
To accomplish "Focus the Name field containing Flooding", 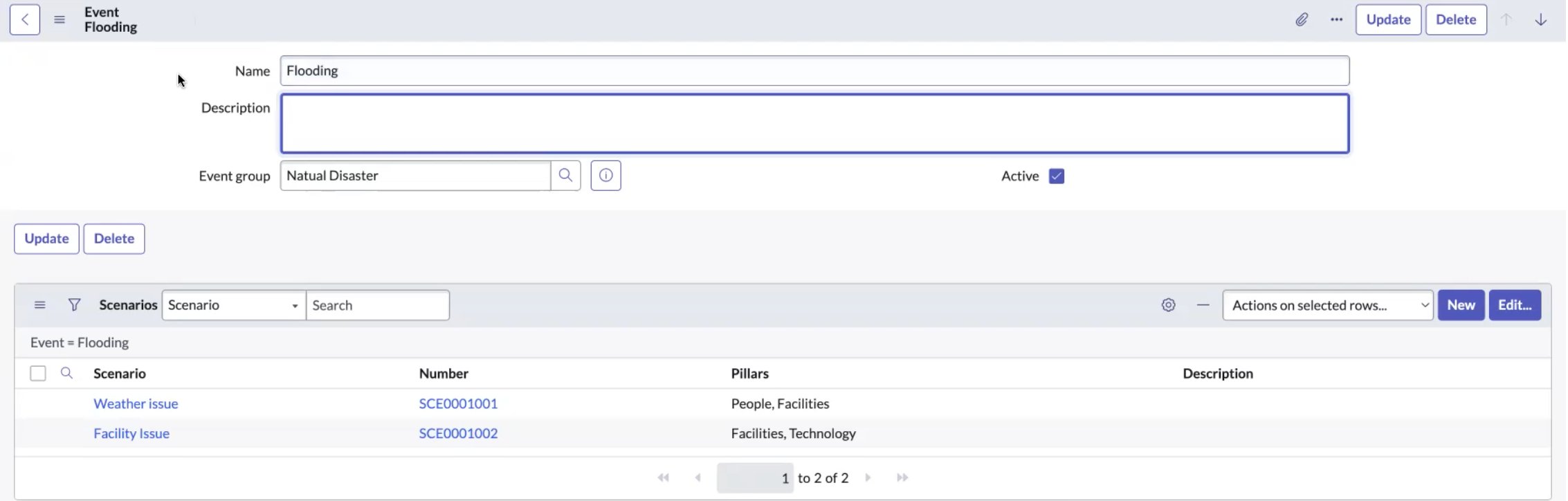I will [x=814, y=71].
